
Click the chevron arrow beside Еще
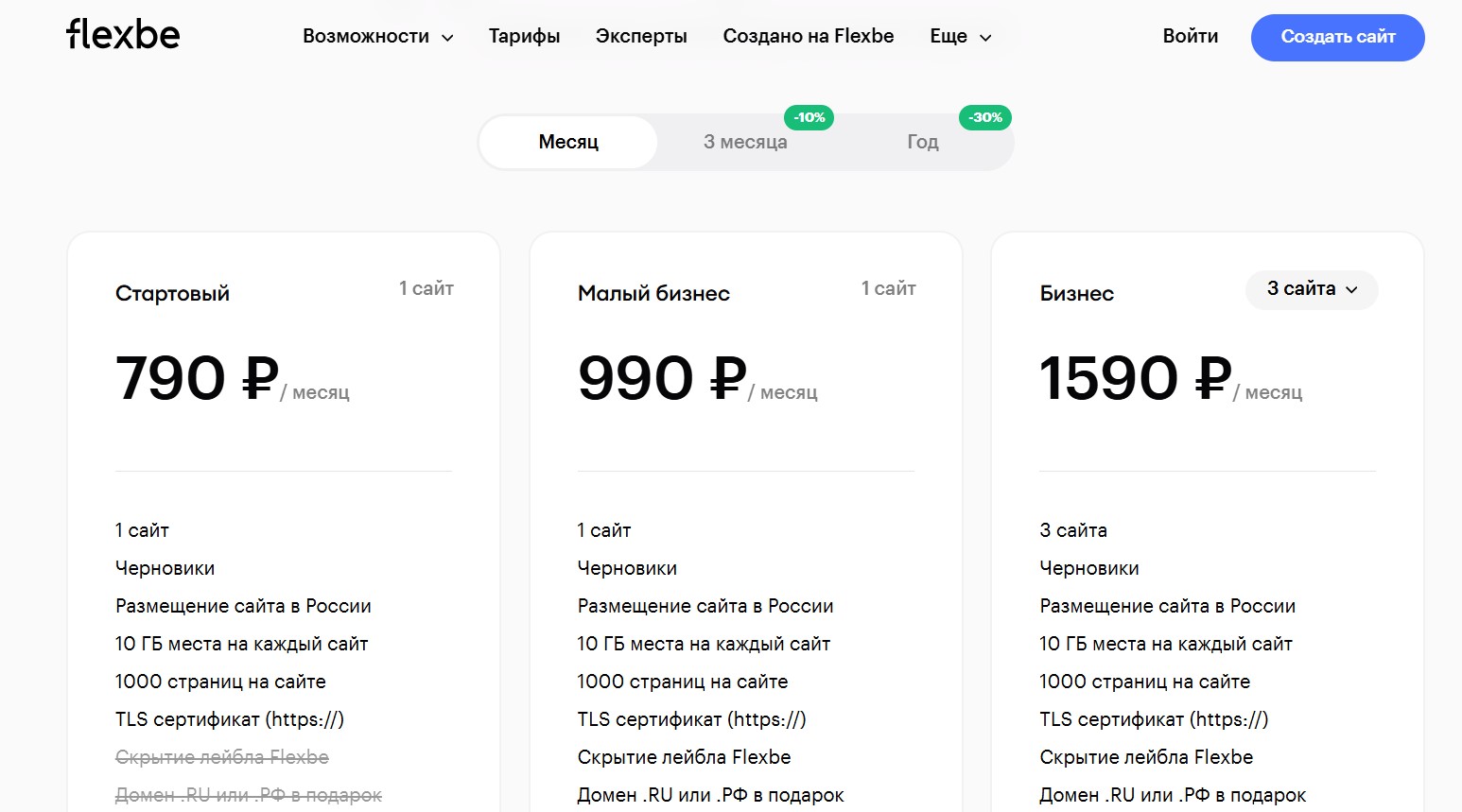[985, 38]
